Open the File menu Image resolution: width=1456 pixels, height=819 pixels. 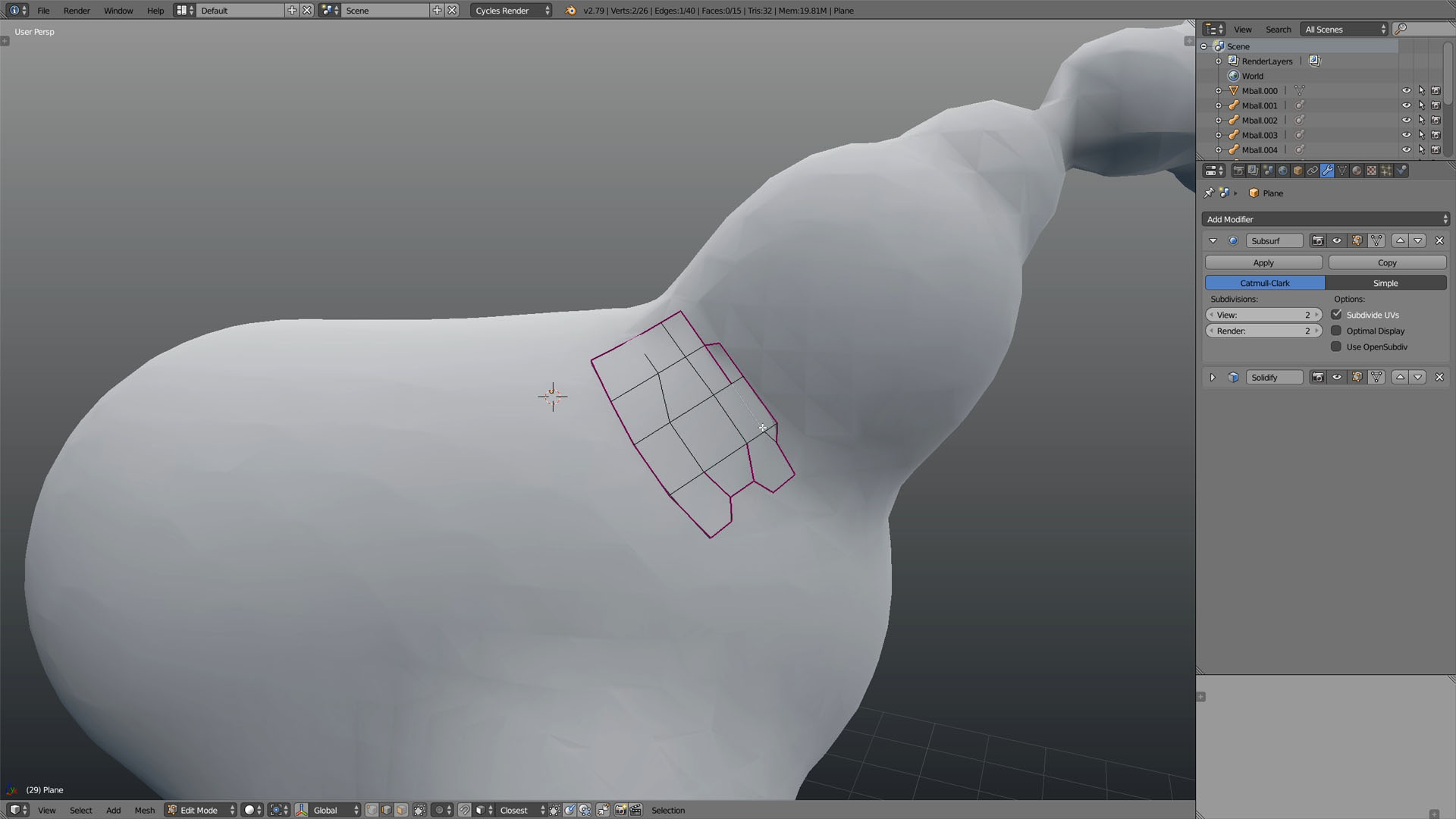coord(43,11)
